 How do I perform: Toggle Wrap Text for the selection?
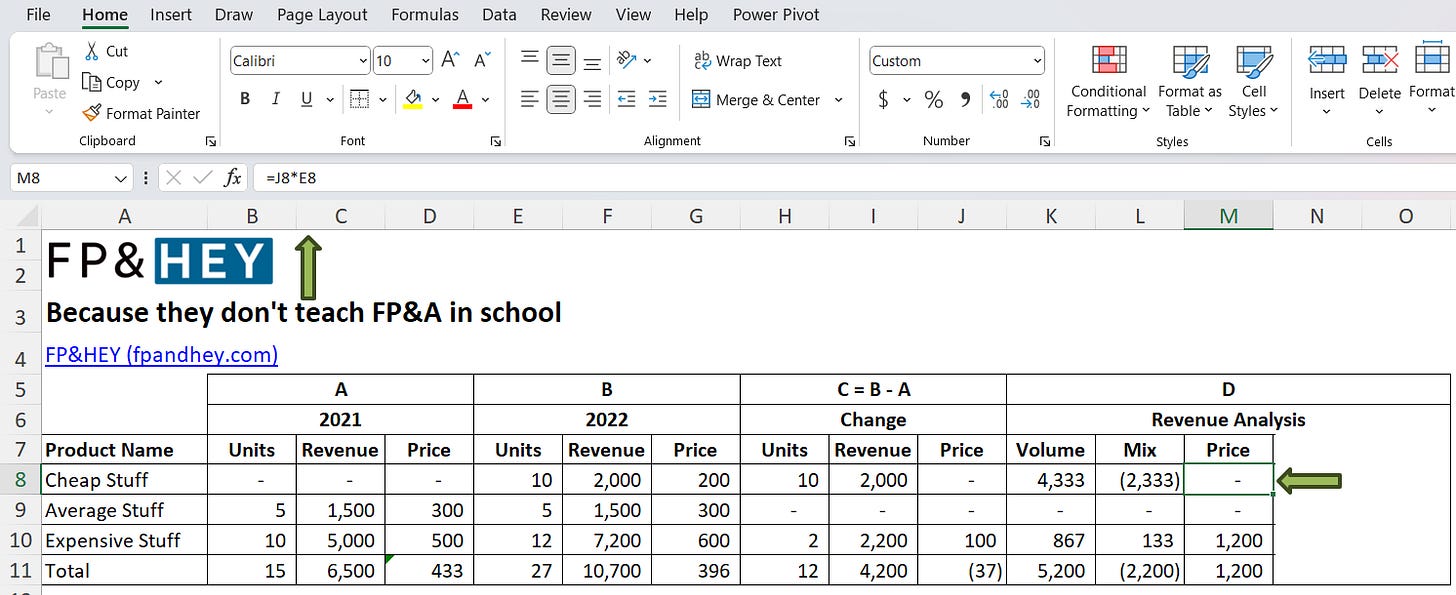(737, 61)
